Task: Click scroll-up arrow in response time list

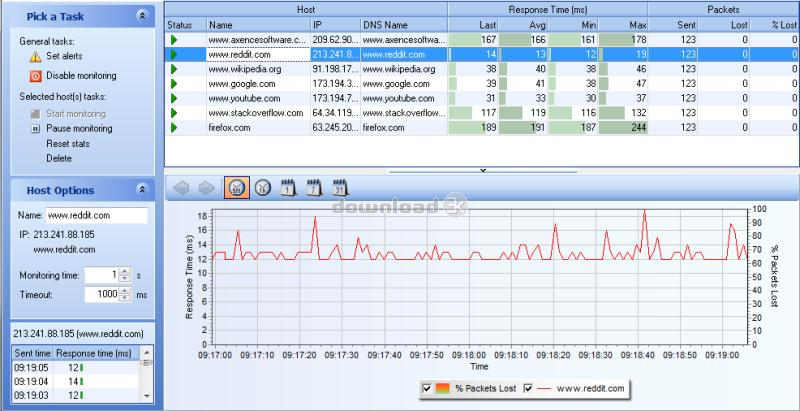Action: click(147, 352)
